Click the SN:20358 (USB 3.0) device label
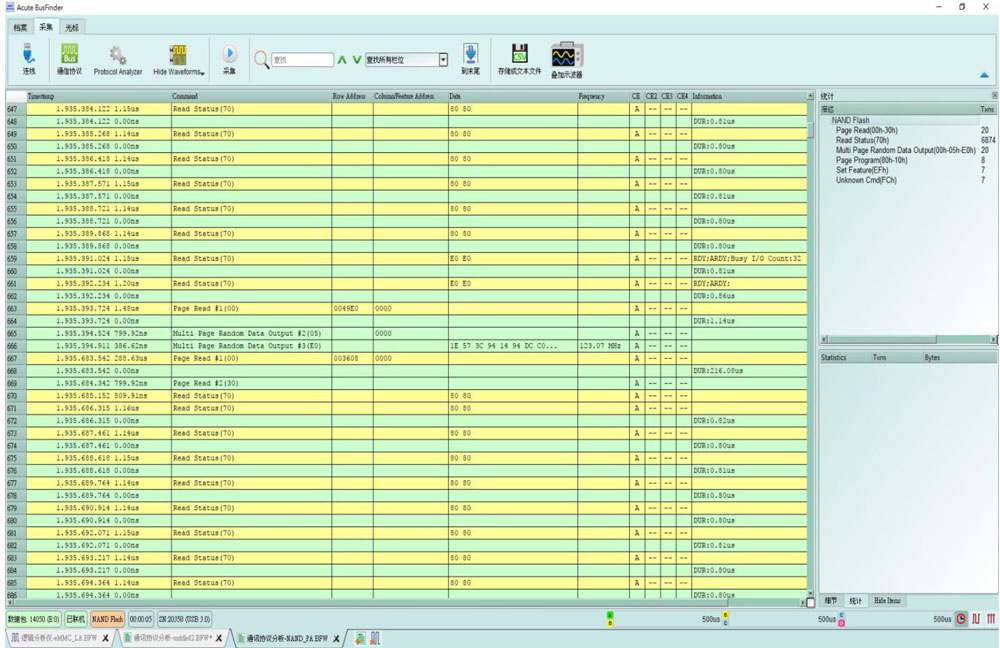 184,619
